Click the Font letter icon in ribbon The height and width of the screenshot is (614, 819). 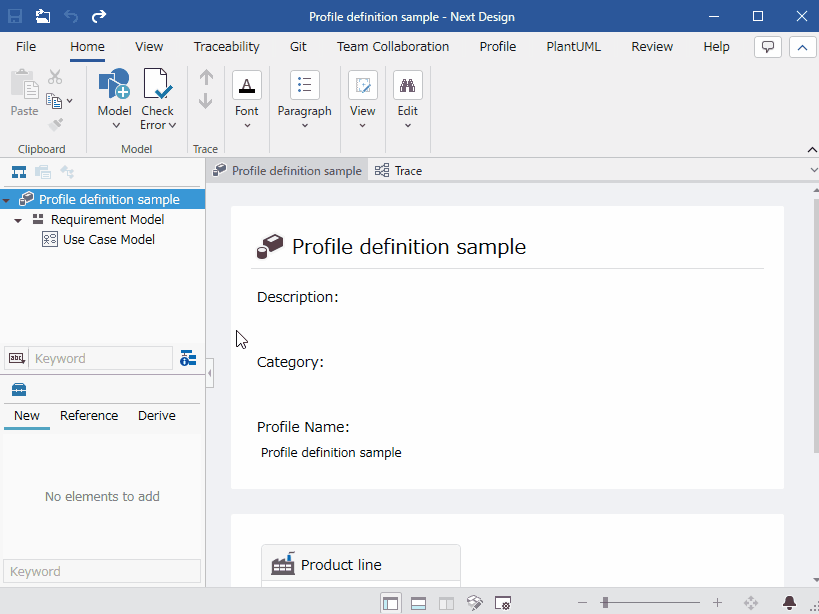[x=247, y=85]
